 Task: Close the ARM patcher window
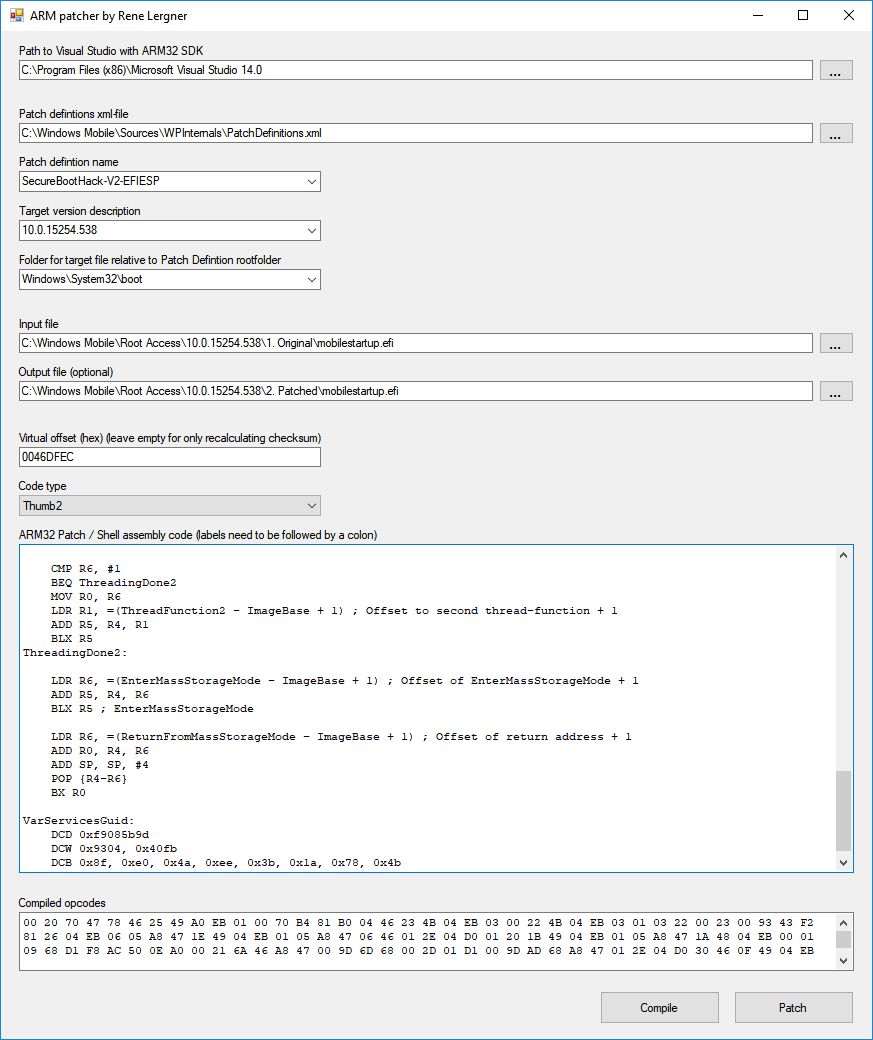[x=848, y=15]
